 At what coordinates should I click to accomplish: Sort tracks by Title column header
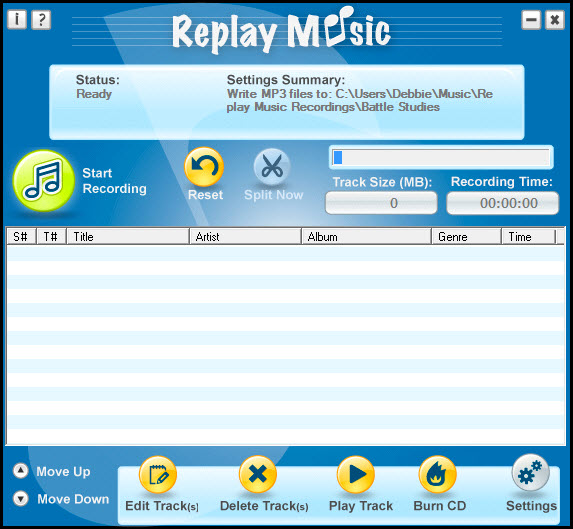click(x=128, y=237)
